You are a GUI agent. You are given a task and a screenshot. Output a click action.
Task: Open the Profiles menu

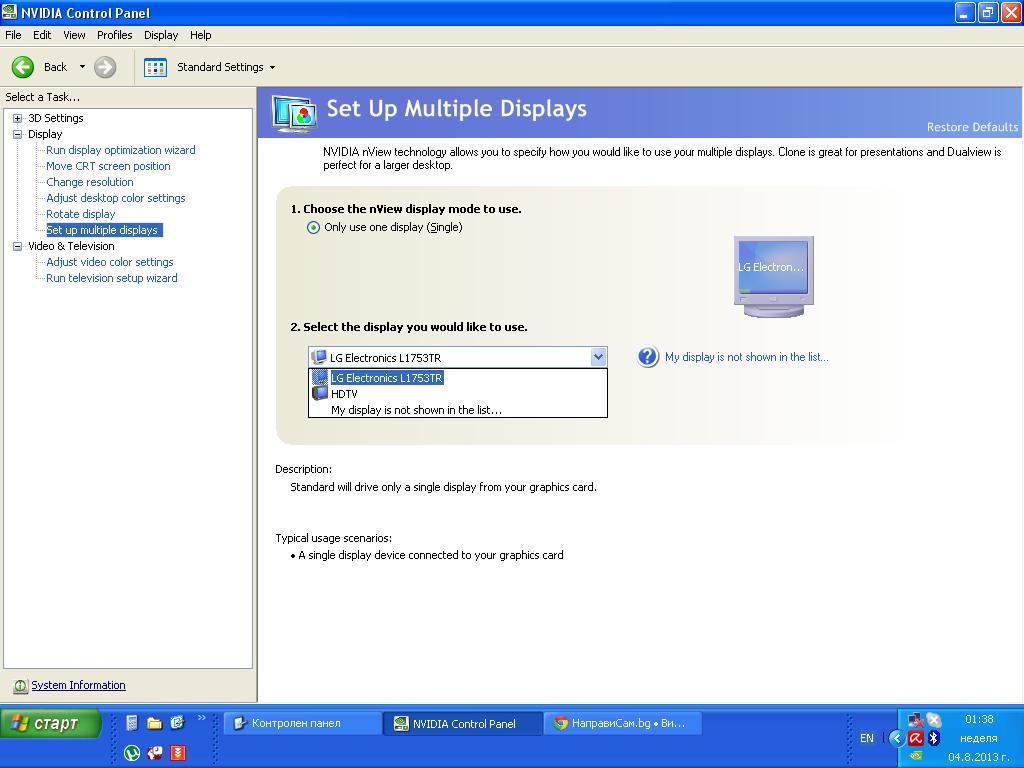pyautogui.click(x=114, y=35)
